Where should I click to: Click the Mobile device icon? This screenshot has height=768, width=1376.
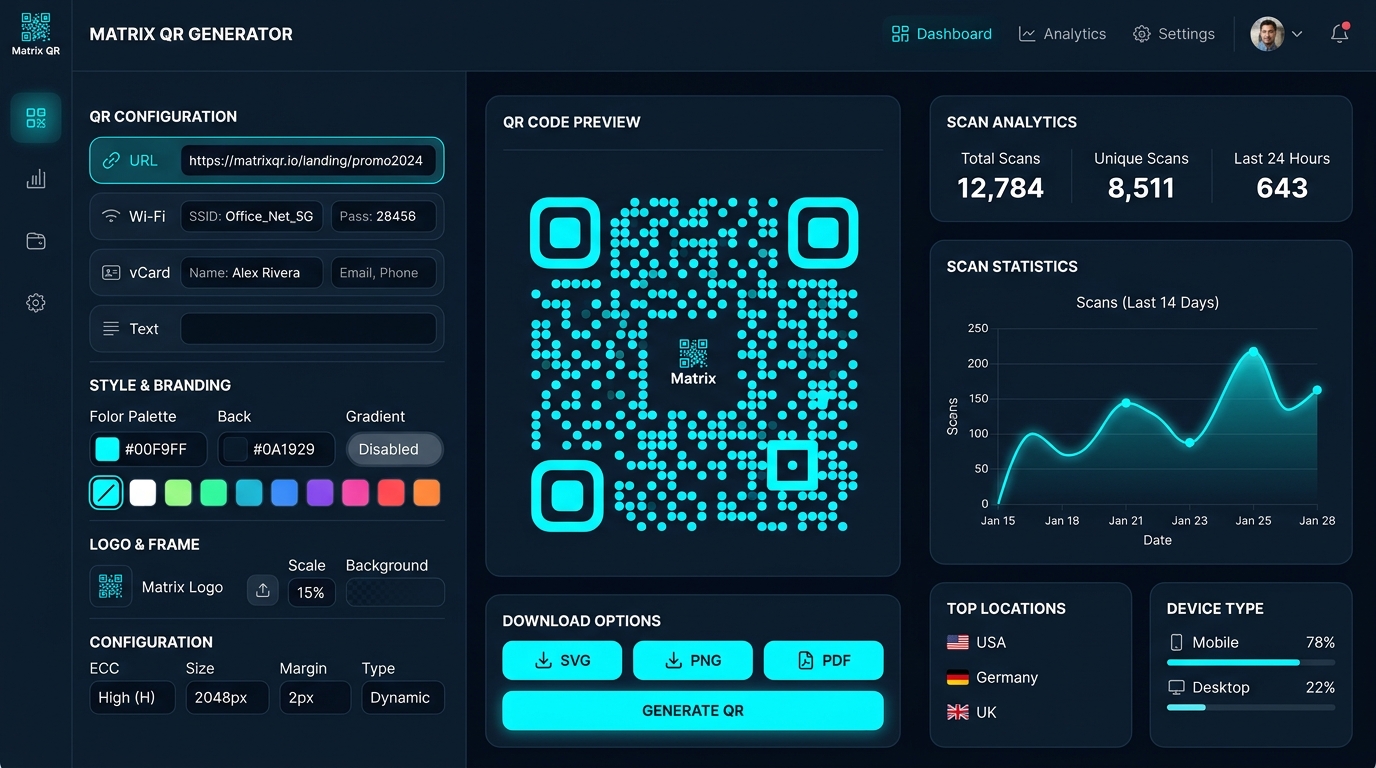1177,642
